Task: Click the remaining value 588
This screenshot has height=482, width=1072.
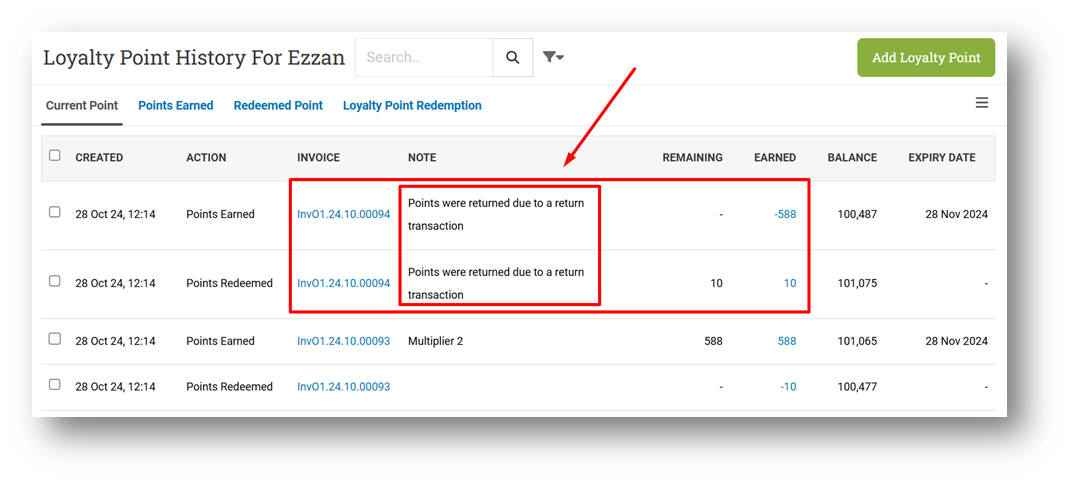Action: (713, 341)
